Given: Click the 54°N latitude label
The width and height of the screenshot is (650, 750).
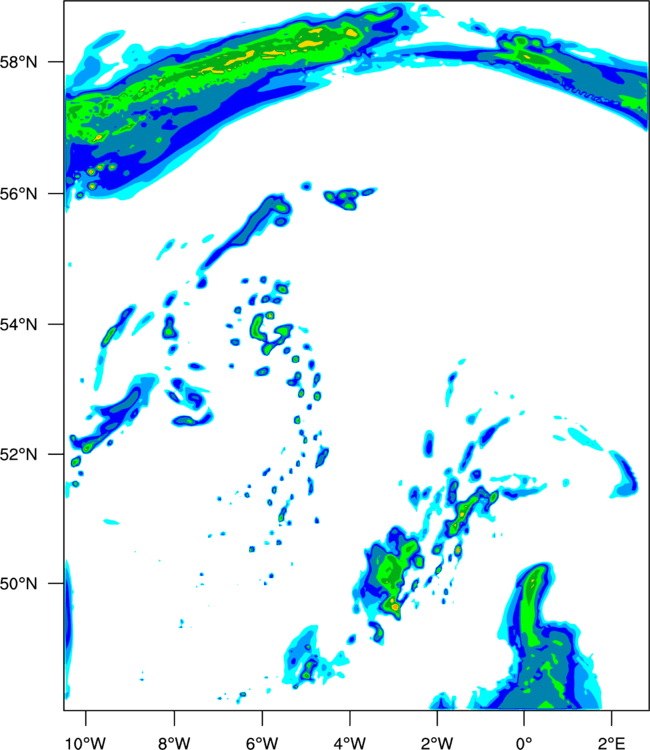Looking at the screenshot, I should pyautogui.click(x=18, y=324).
